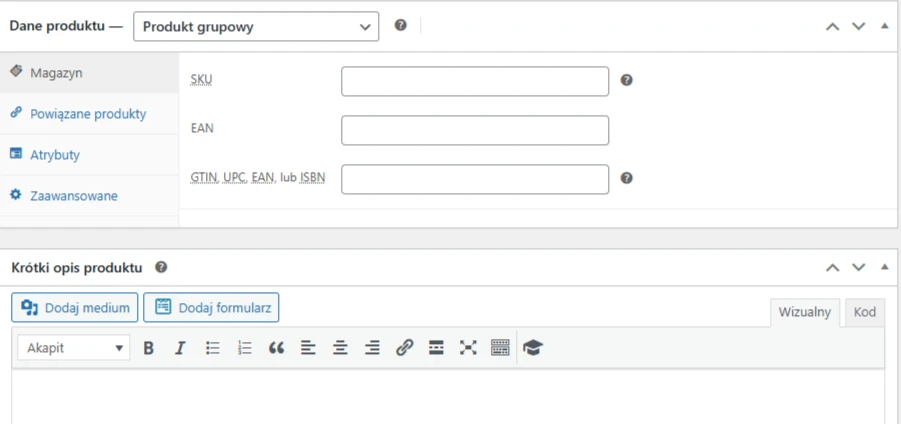
Task: Align text to center
Action: [340, 348]
